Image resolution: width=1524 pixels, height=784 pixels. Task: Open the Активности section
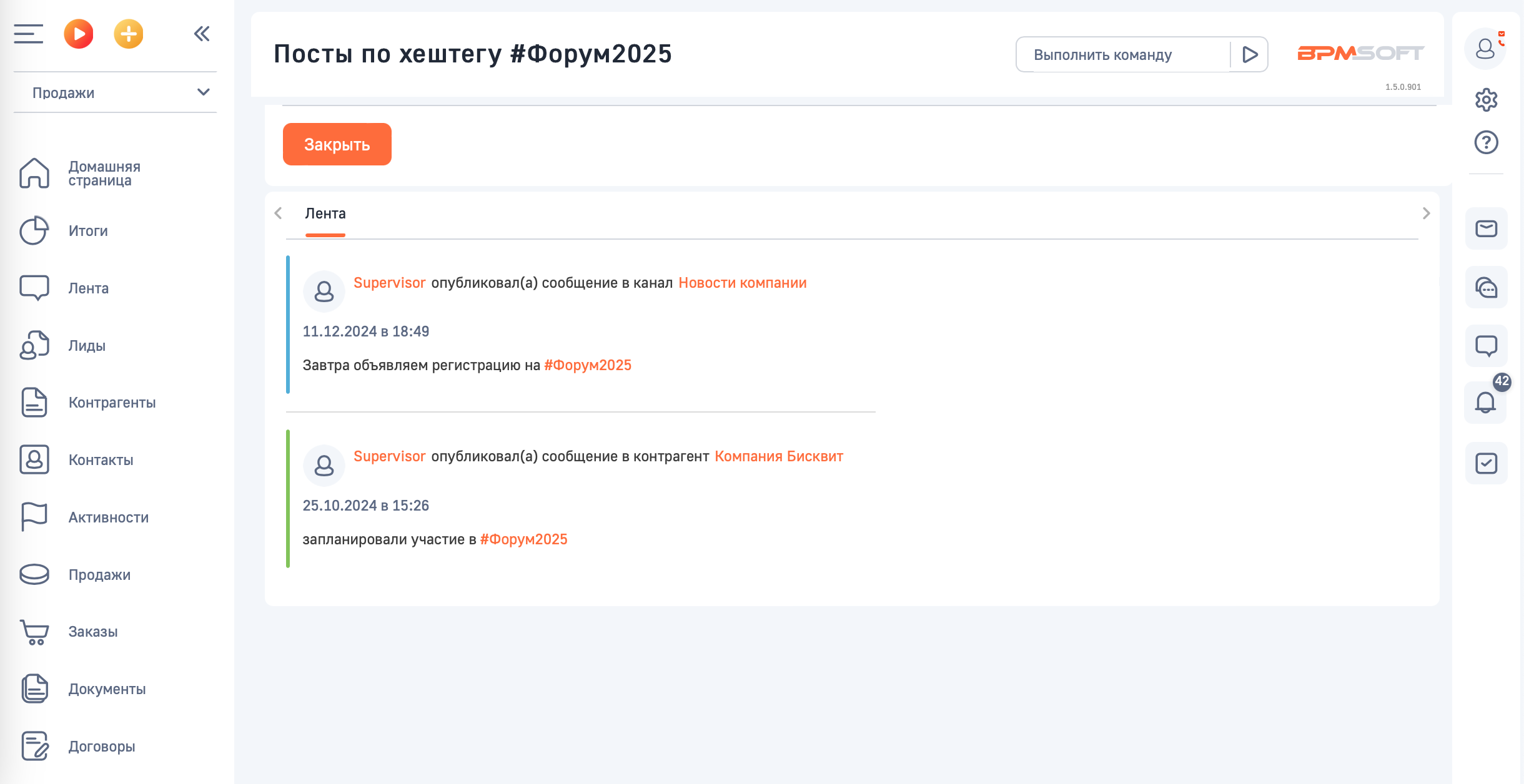point(109,517)
